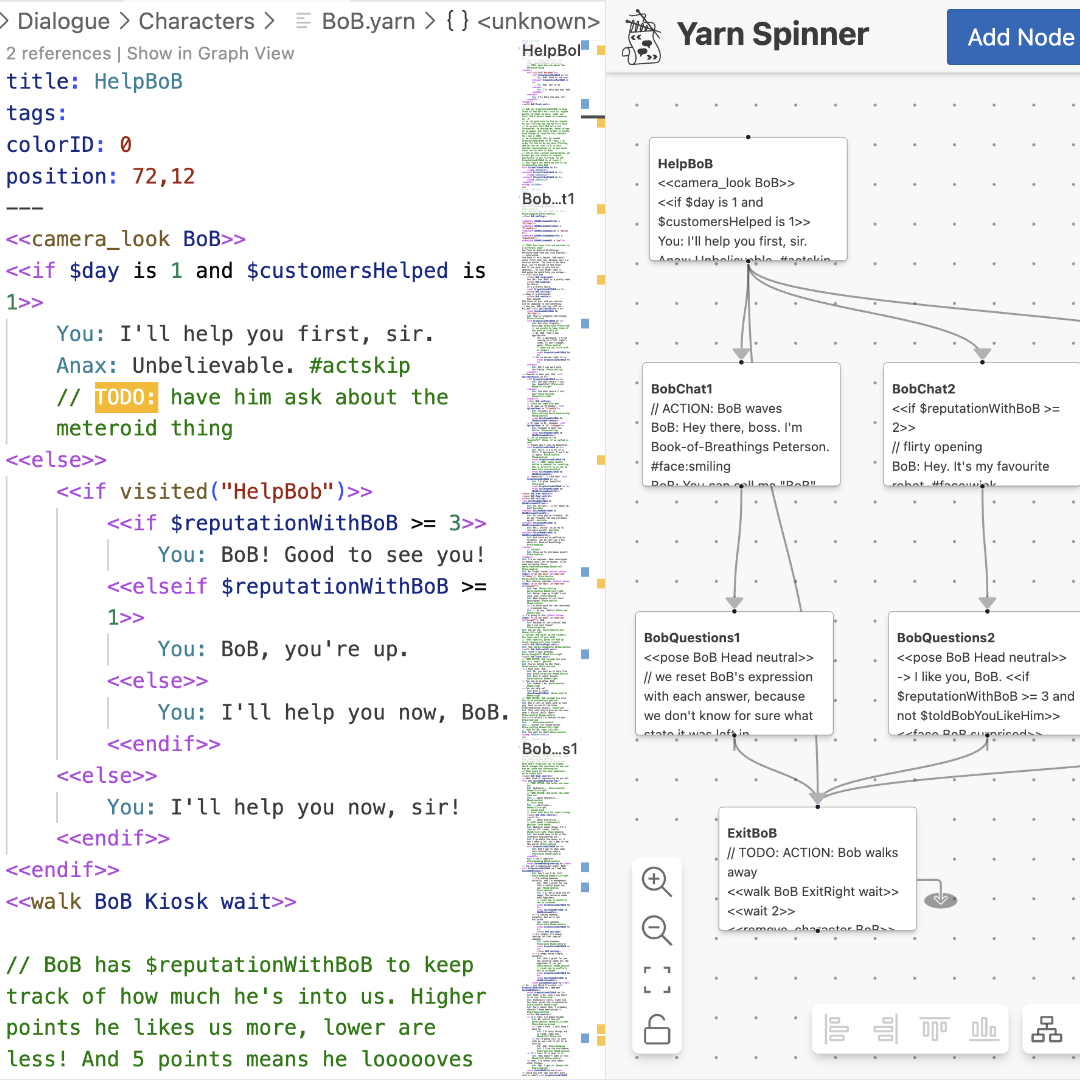Expand the chevron after Characters breadcrumb
The image size is (1080, 1080).
click(266, 21)
